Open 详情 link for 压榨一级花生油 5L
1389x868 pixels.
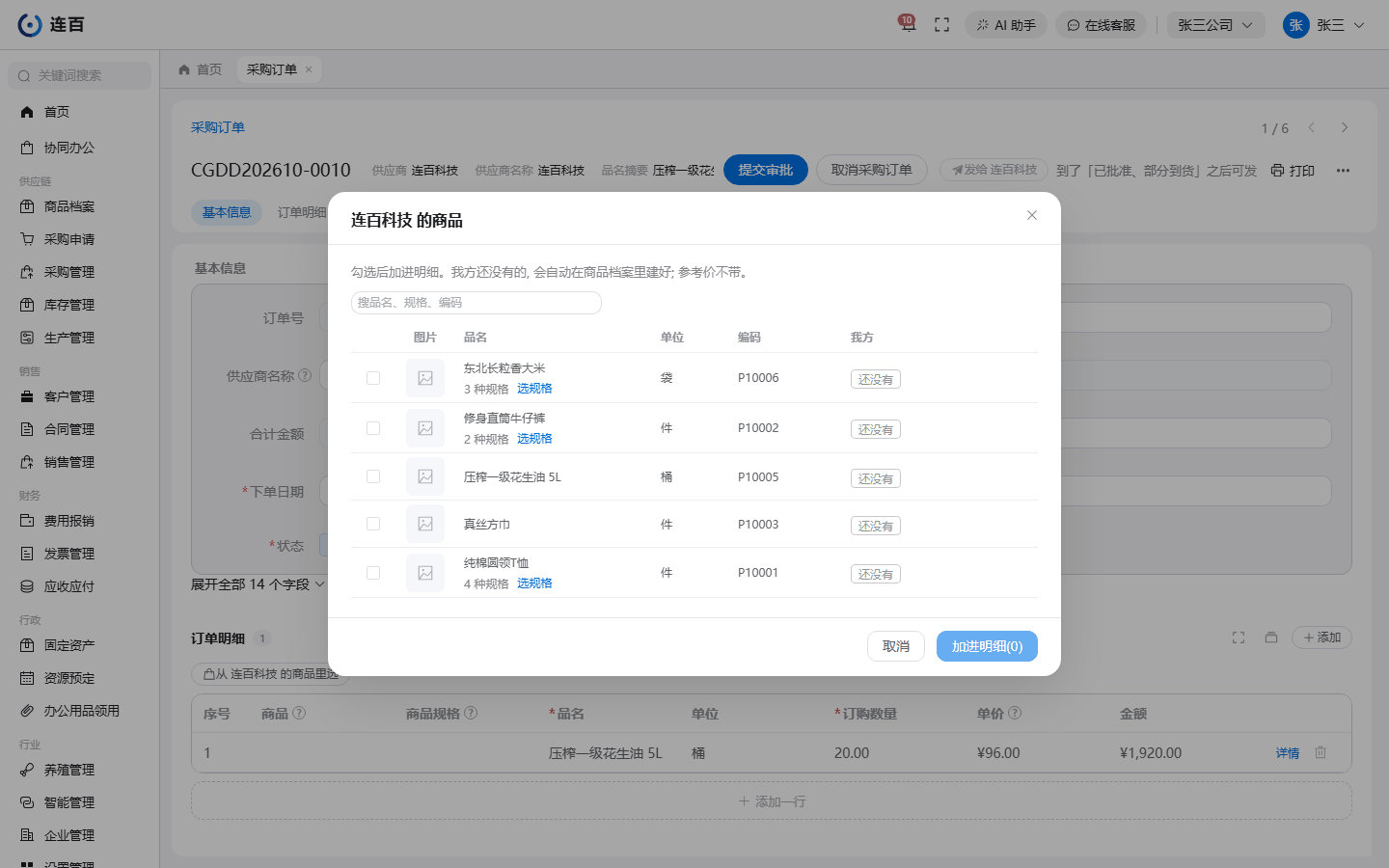coord(1288,753)
